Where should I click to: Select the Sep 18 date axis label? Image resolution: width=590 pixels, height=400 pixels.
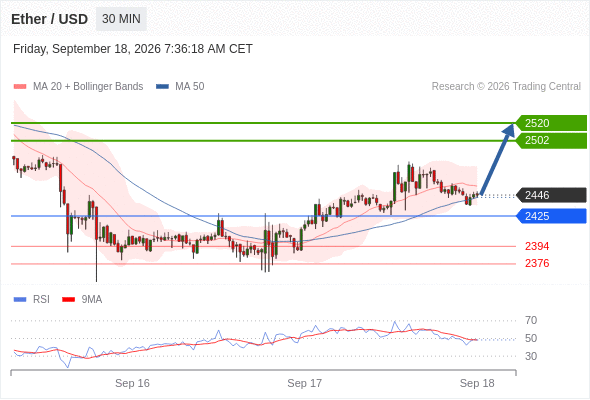[x=477, y=383]
